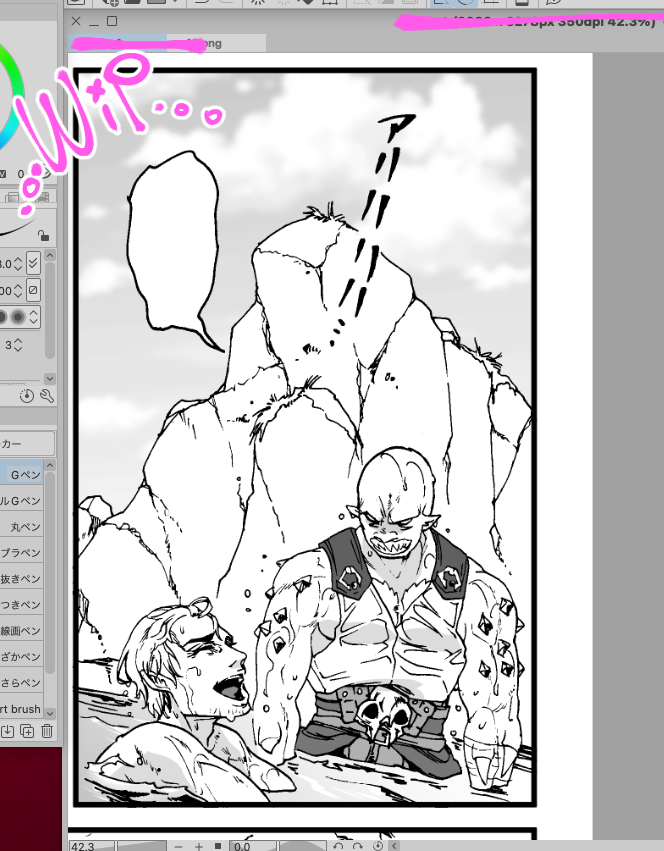Zoom out with the minus button
This screenshot has height=851, width=664.
pos(179,846)
